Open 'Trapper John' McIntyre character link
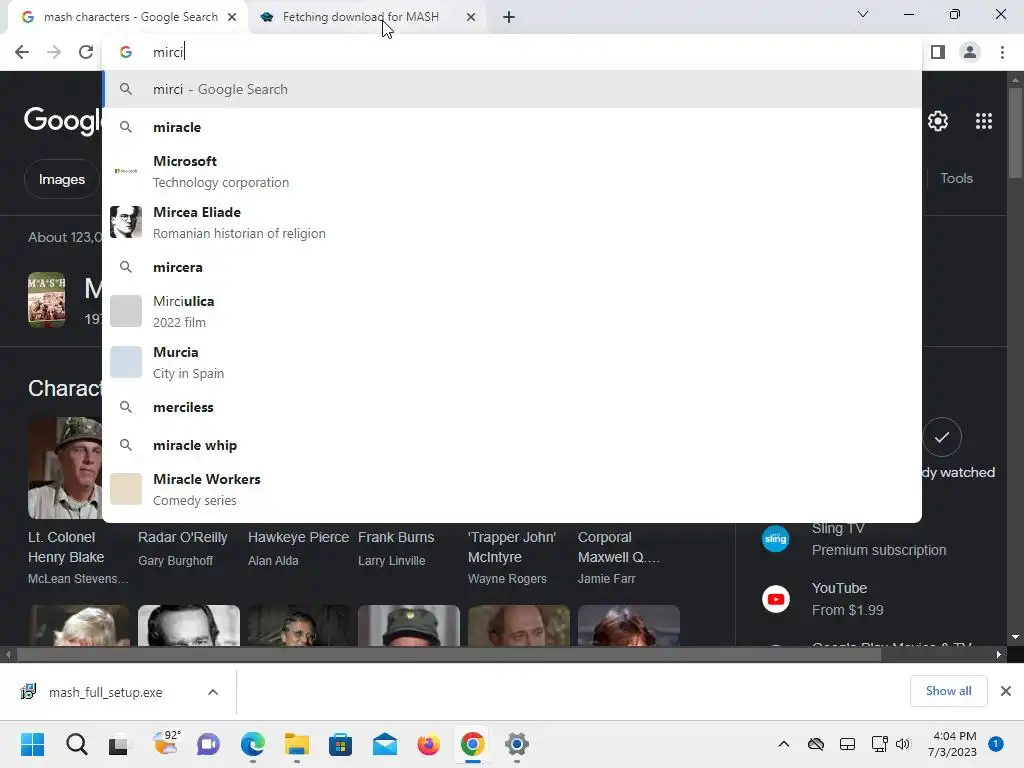The width and height of the screenshot is (1024, 768). [511, 547]
